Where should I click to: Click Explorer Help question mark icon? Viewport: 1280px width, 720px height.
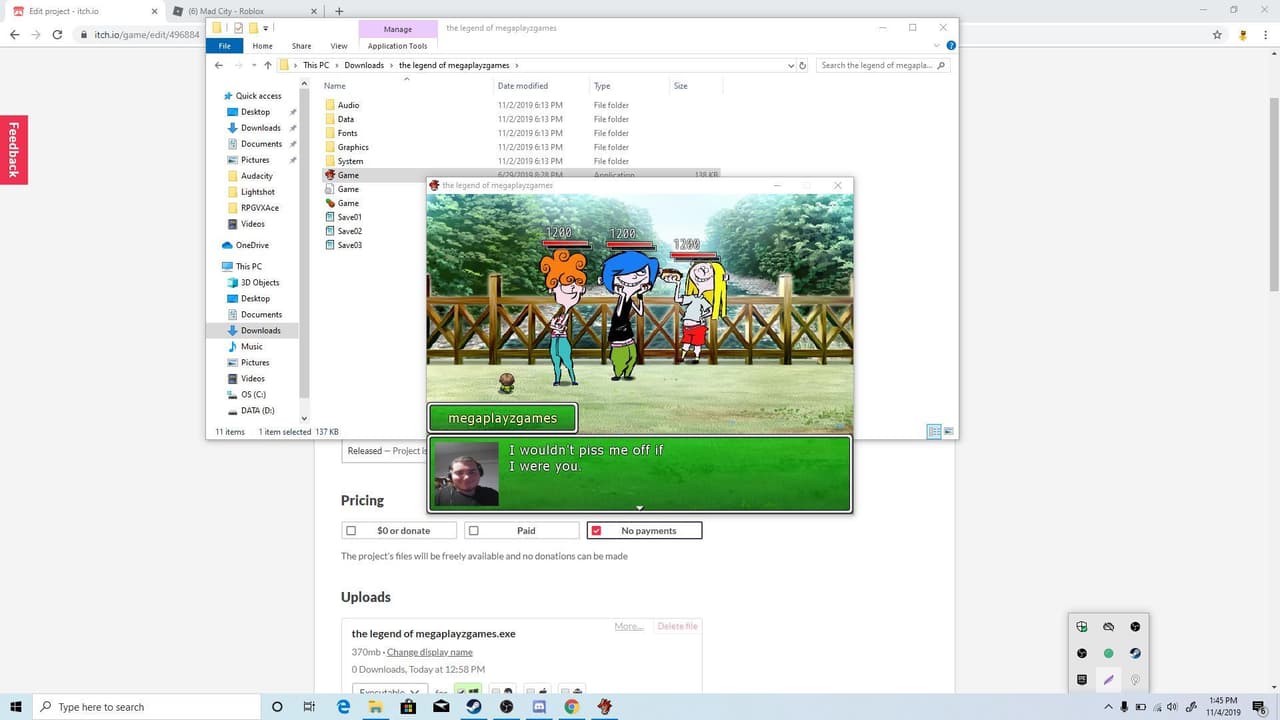(951, 46)
